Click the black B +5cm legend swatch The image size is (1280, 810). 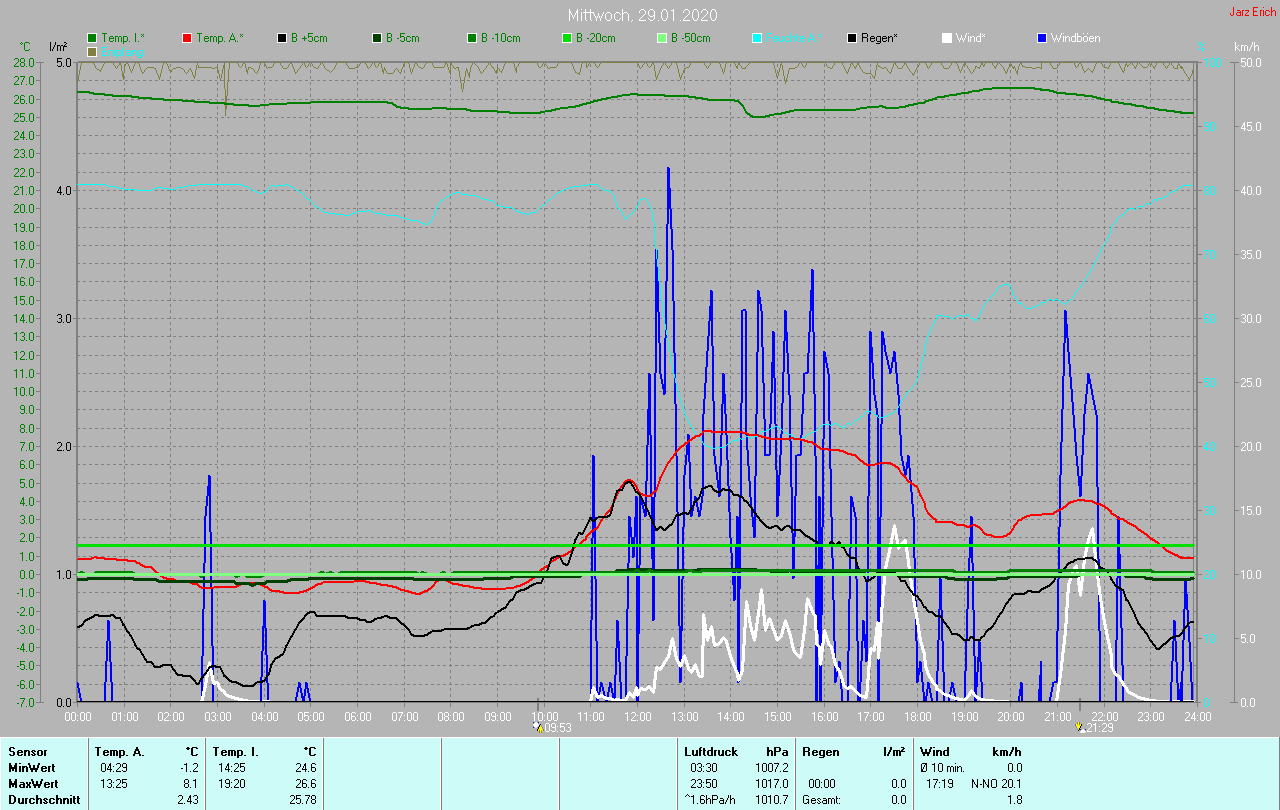pyautogui.click(x=282, y=38)
